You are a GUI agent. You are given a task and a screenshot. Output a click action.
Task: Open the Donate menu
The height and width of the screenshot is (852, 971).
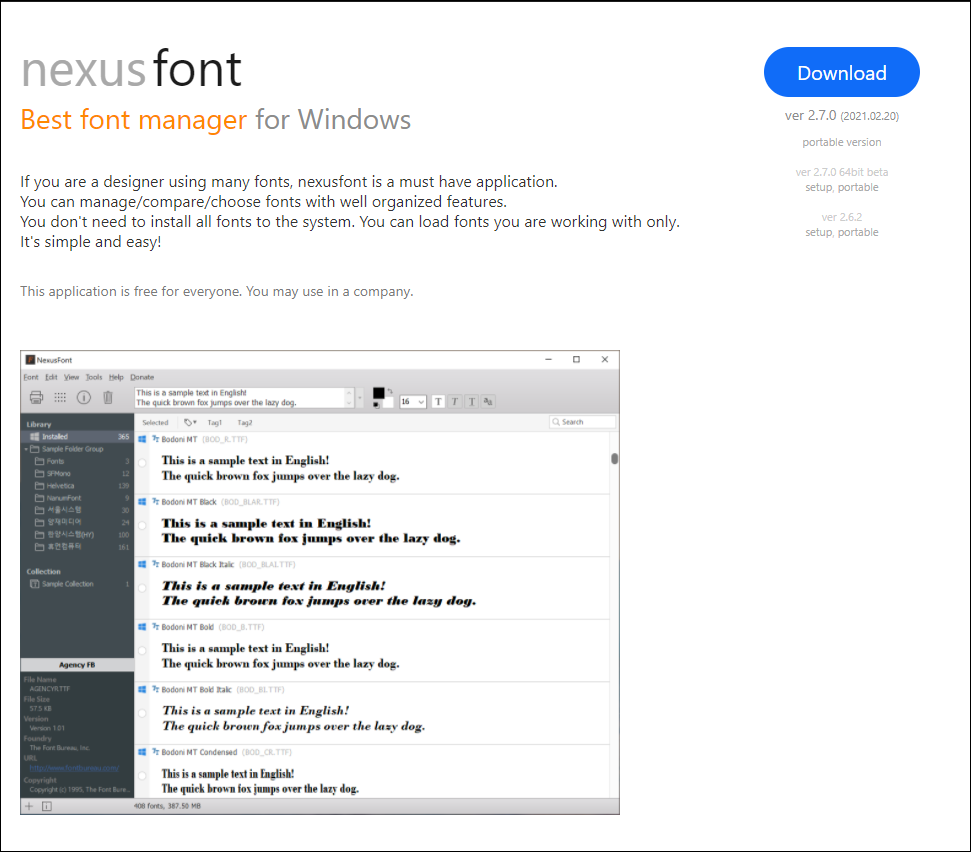[142, 377]
